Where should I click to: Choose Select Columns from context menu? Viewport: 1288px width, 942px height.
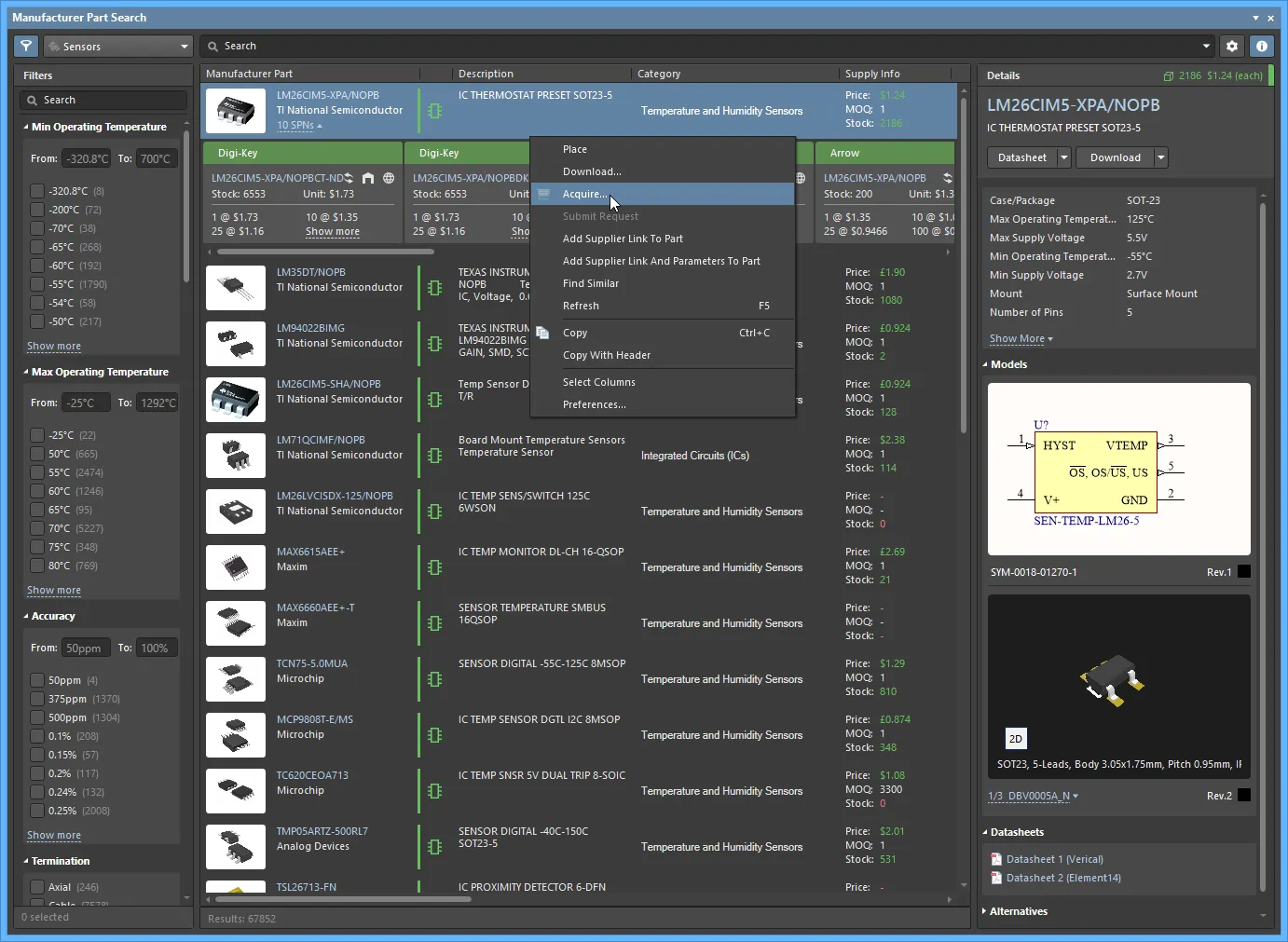(x=662, y=382)
